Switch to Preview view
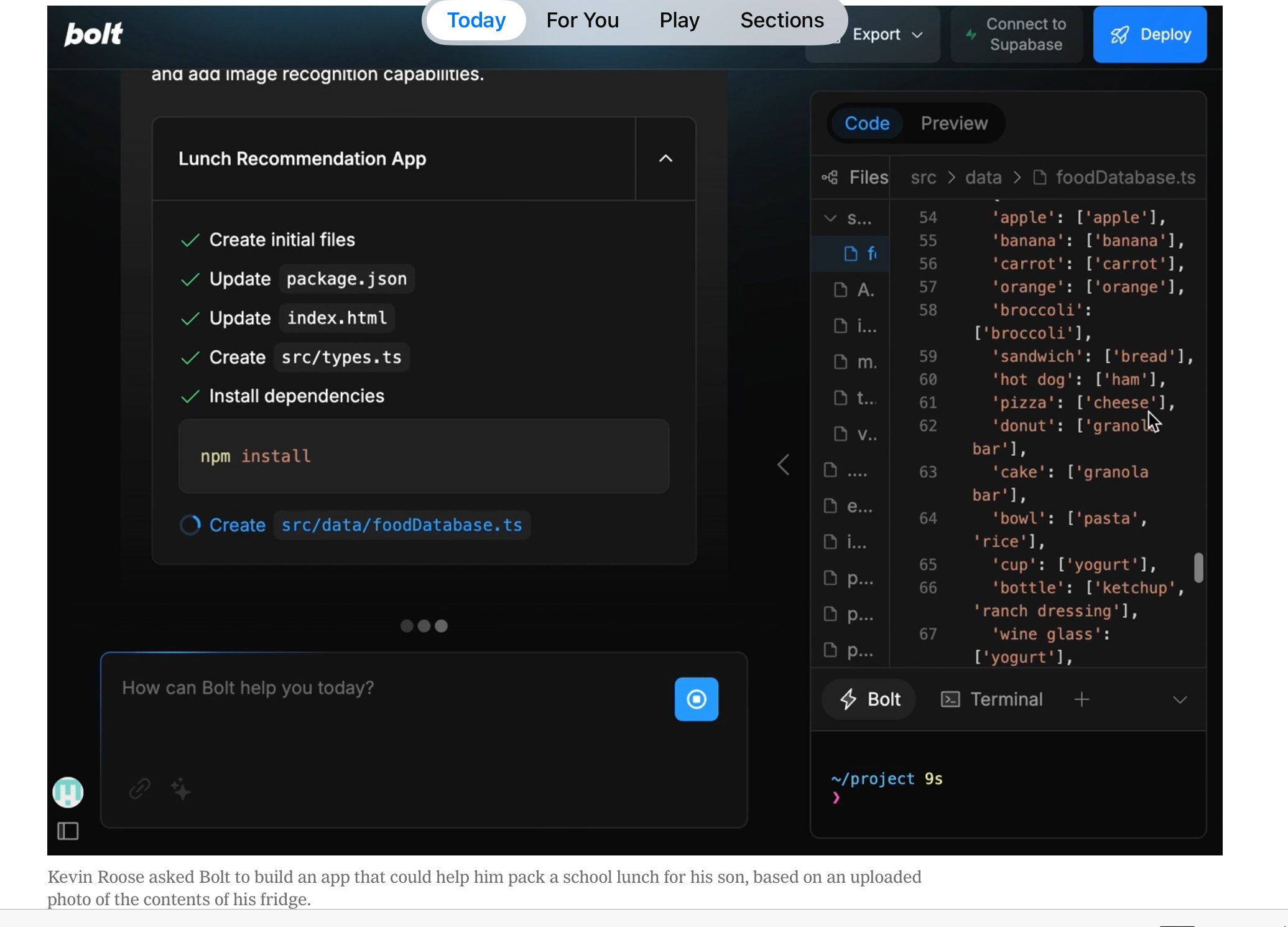Viewport: 1288px width, 927px height. point(954,123)
